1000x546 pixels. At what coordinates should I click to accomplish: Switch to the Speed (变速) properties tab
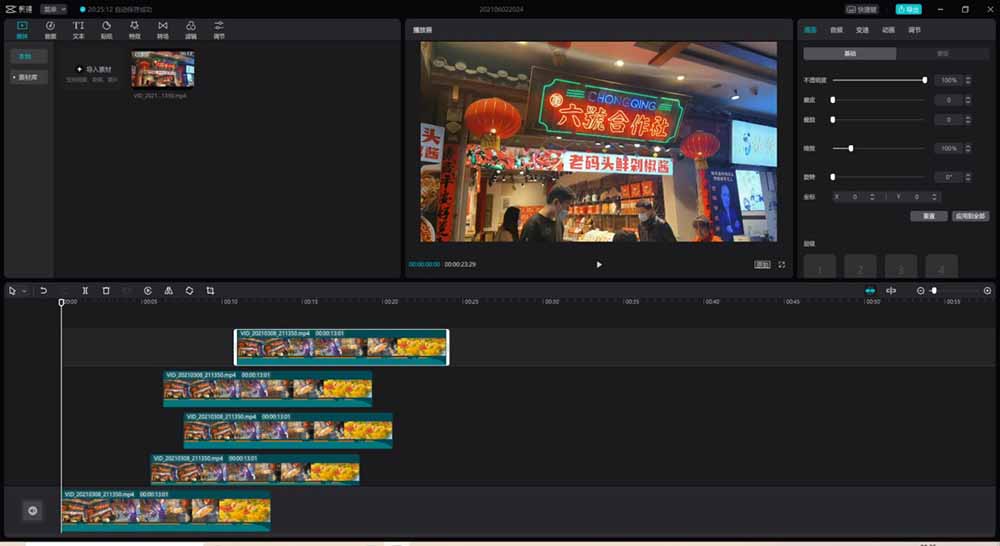(862, 30)
